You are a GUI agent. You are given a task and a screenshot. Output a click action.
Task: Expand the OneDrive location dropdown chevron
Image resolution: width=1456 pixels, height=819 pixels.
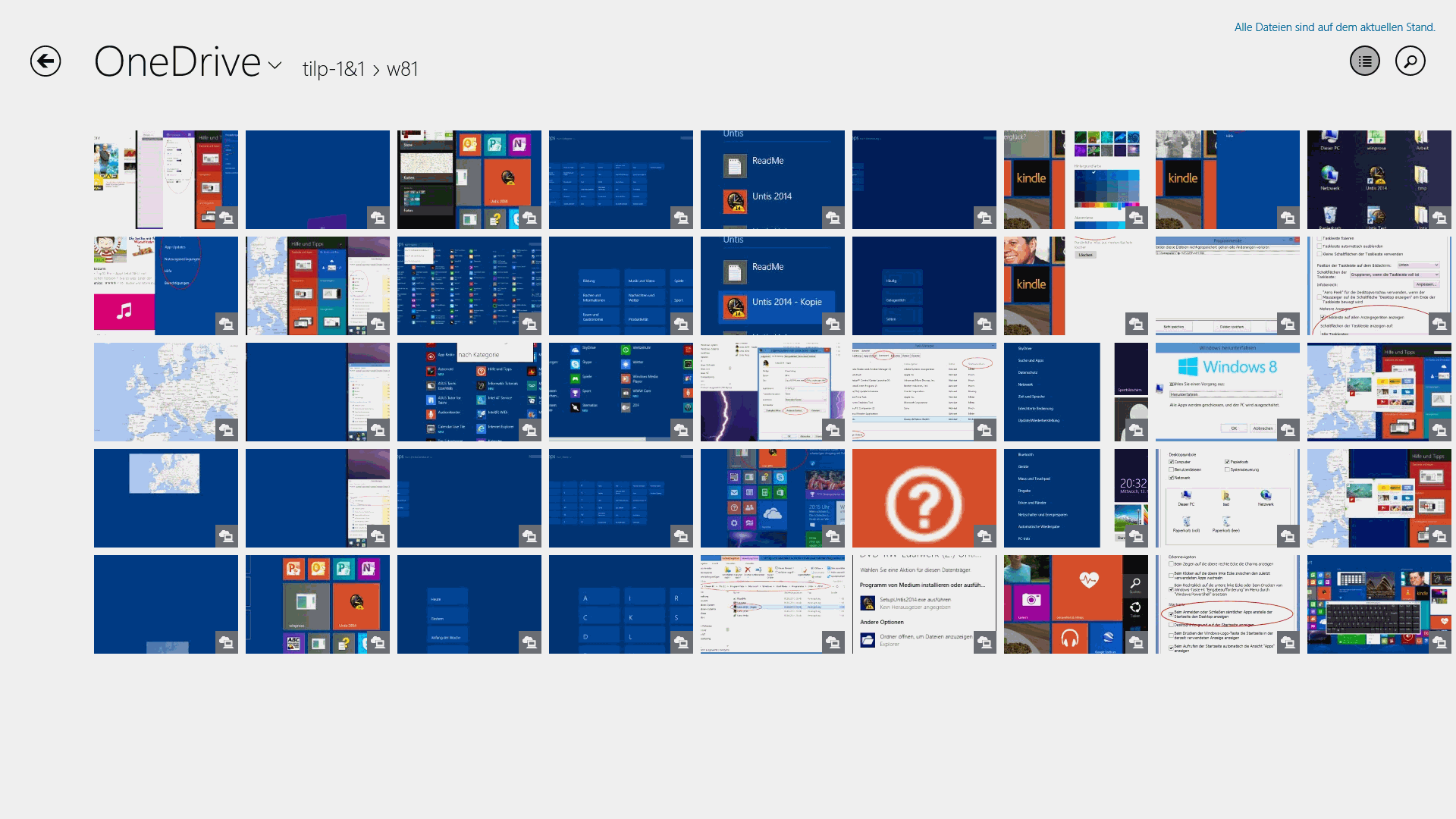coord(275,66)
